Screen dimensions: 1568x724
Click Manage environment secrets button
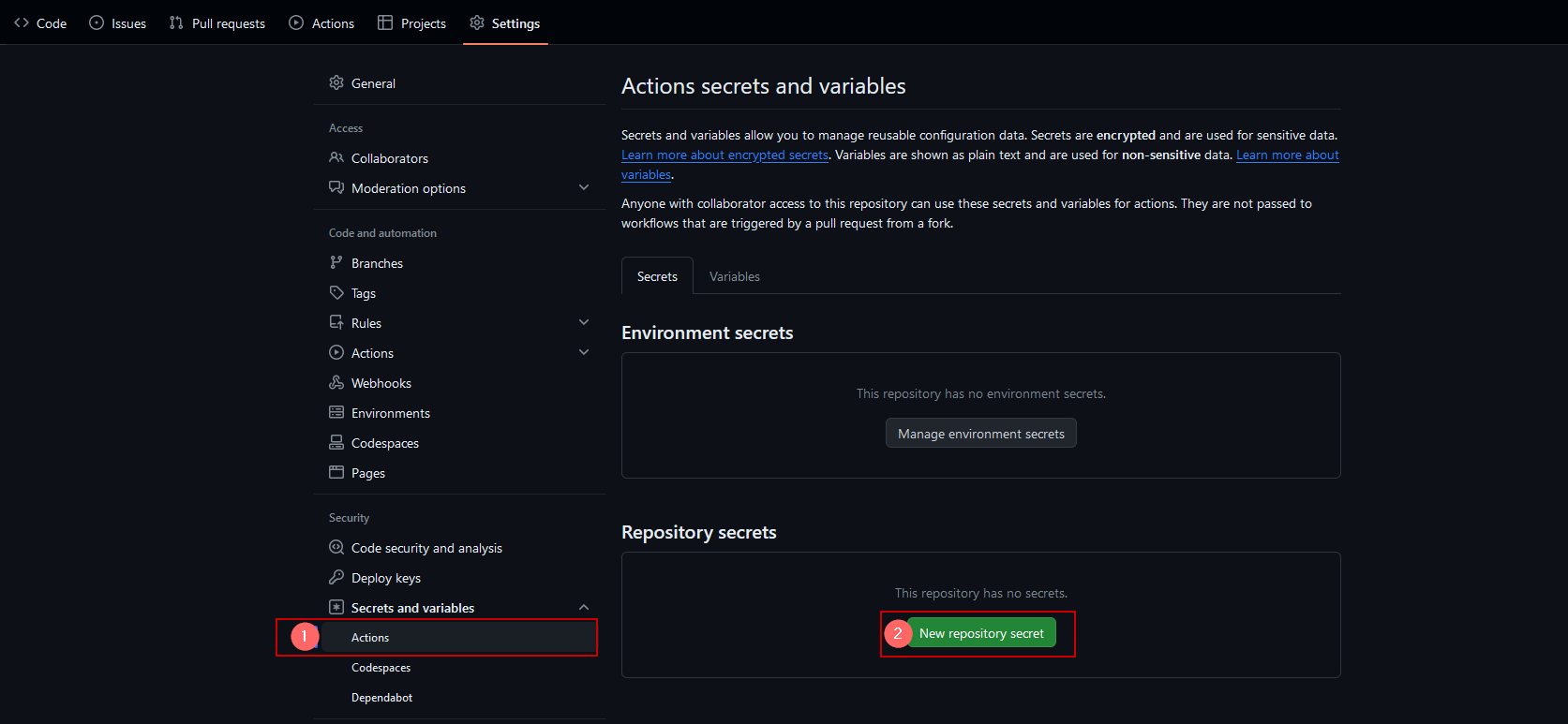pos(980,434)
